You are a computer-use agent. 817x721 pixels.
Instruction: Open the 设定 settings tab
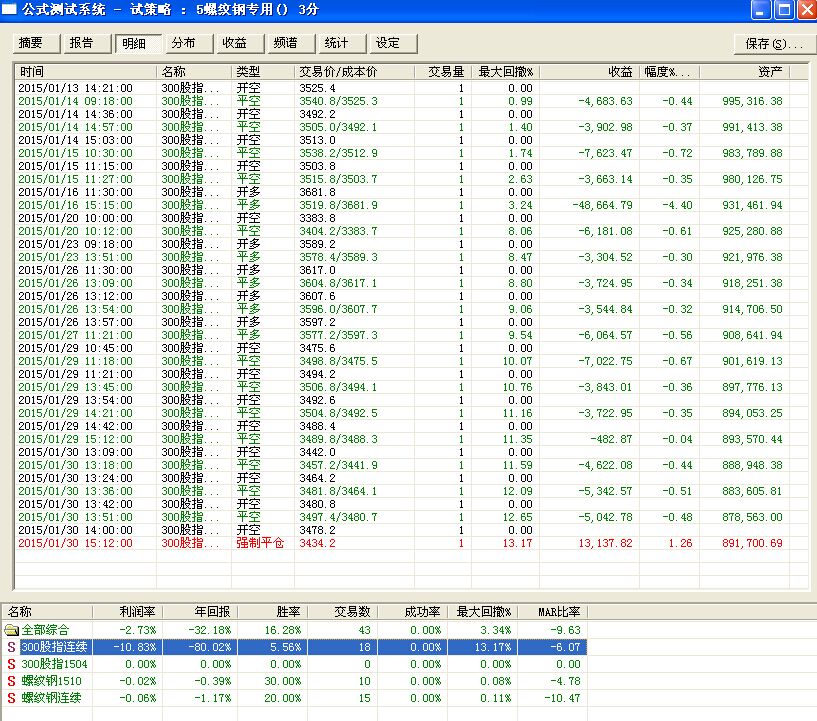pyautogui.click(x=387, y=44)
